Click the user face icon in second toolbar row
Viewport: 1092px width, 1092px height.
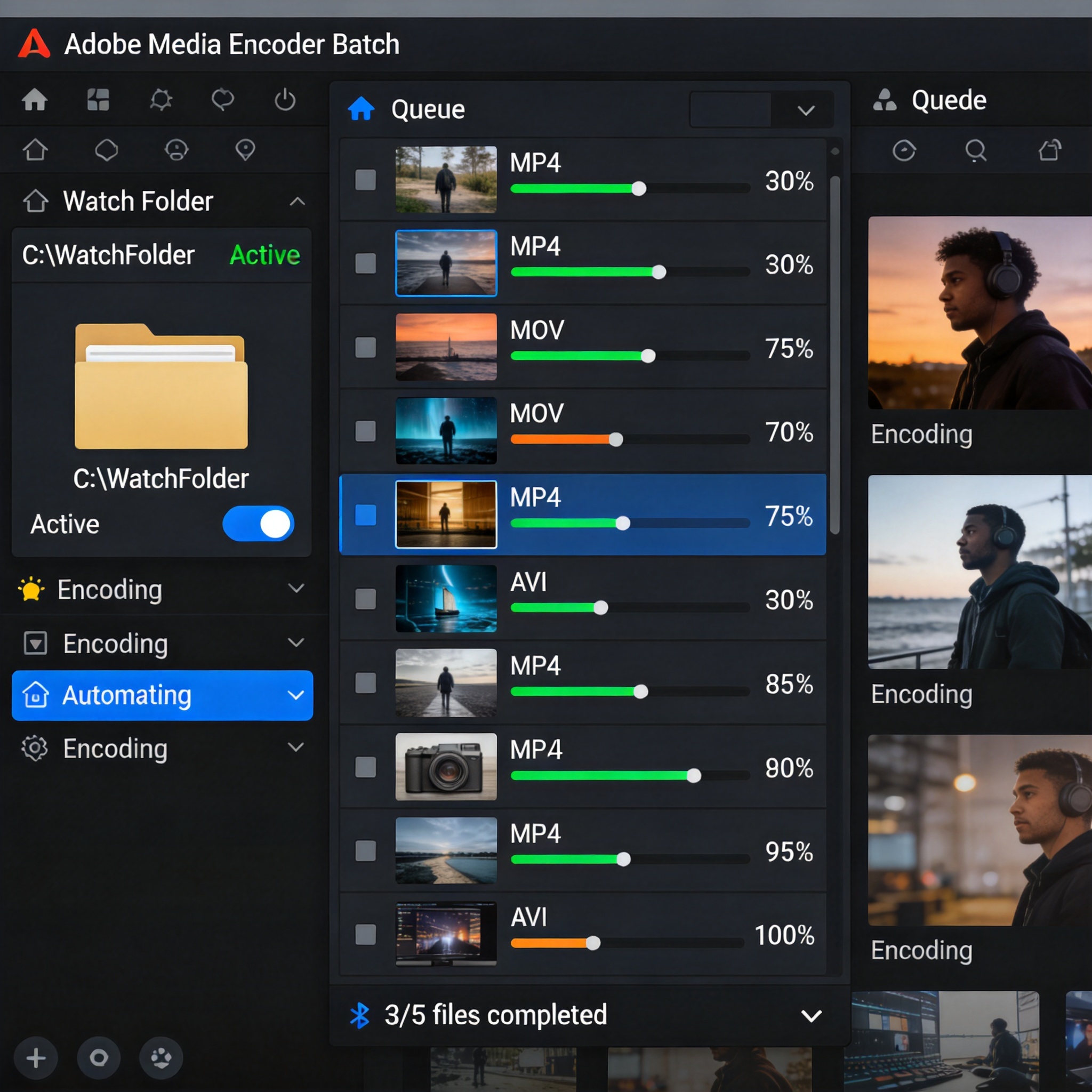176,150
